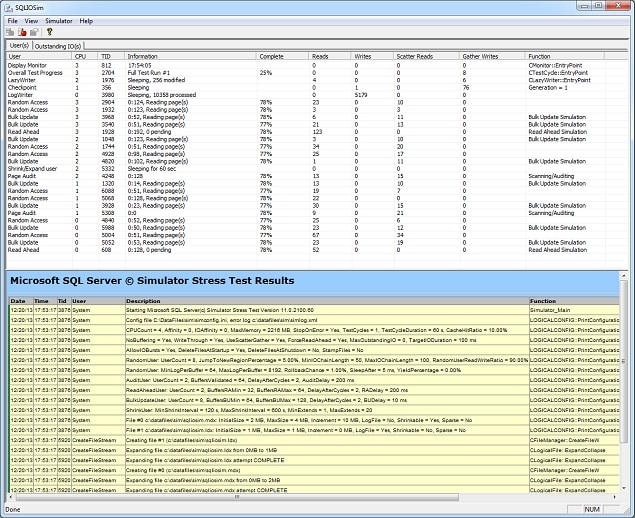Click the Complete column header
Image resolution: width=635 pixels, height=518 pixels.
tap(283, 56)
